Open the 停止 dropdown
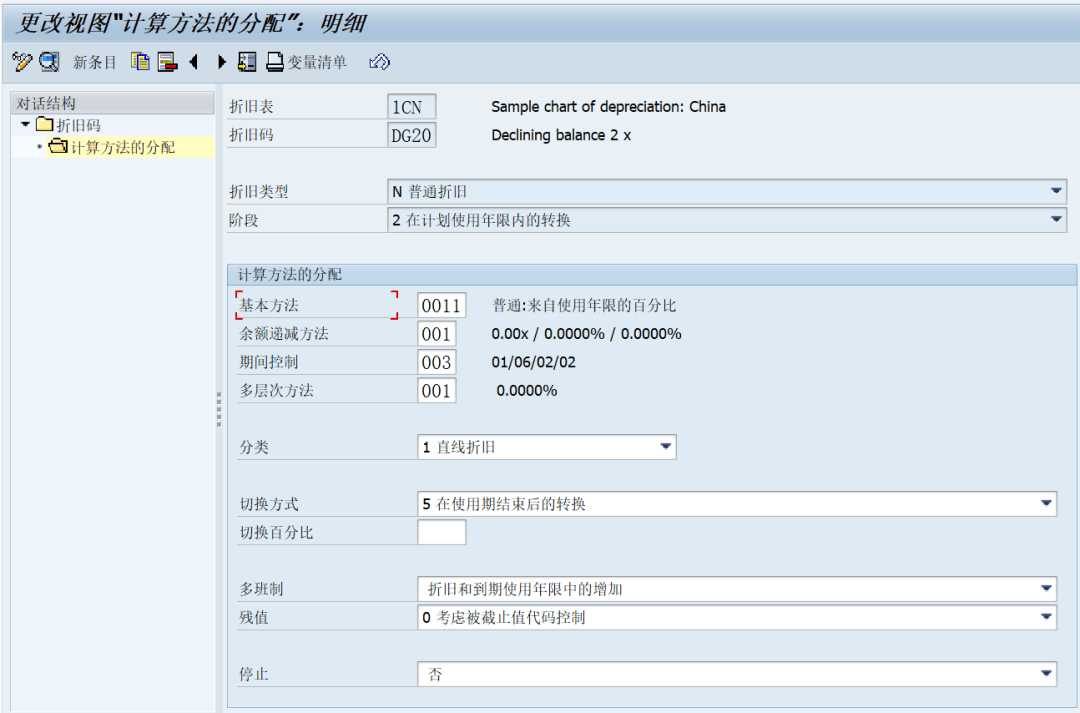 1047,674
